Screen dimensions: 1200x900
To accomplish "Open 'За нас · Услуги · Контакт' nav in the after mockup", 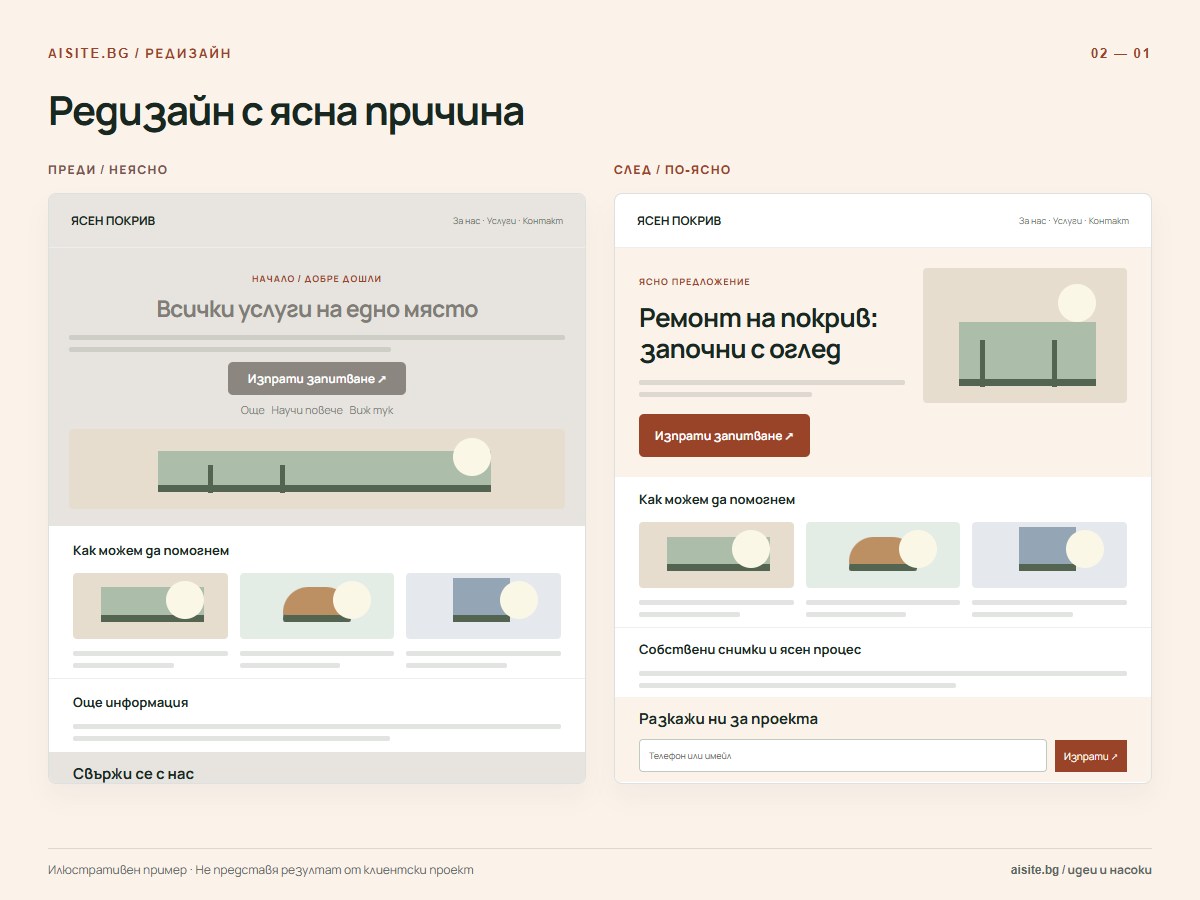I will tap(1074, 221).
